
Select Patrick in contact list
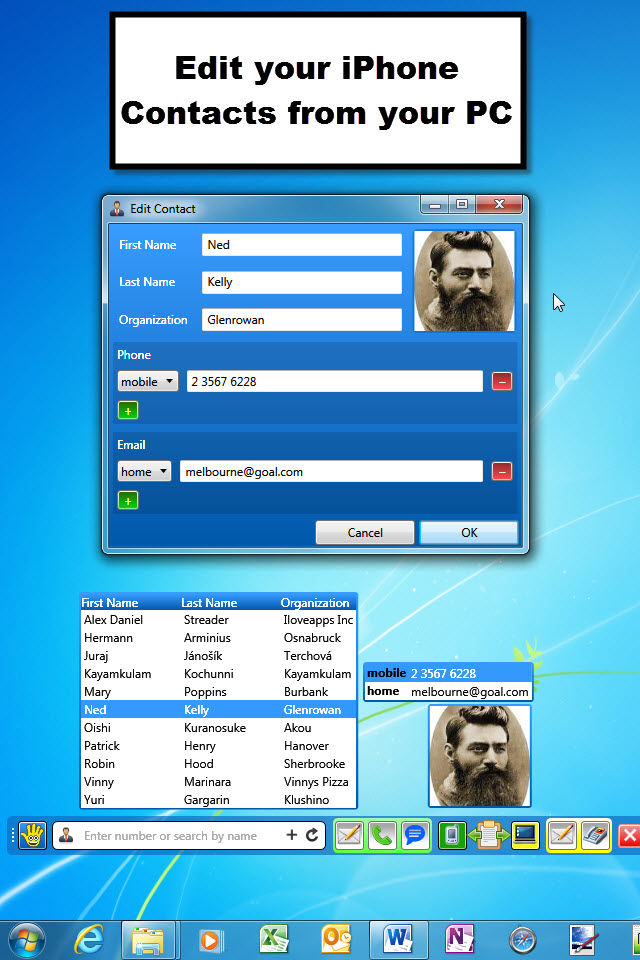point(219,746)
